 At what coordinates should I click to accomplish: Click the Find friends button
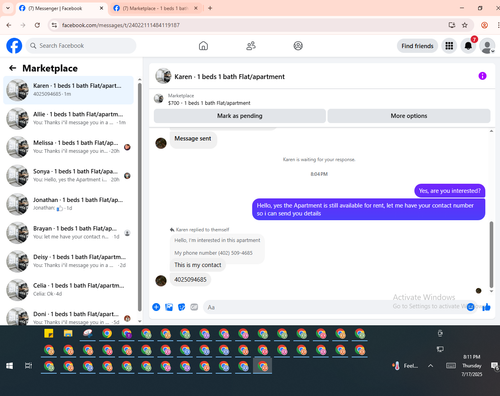[417, 46]
